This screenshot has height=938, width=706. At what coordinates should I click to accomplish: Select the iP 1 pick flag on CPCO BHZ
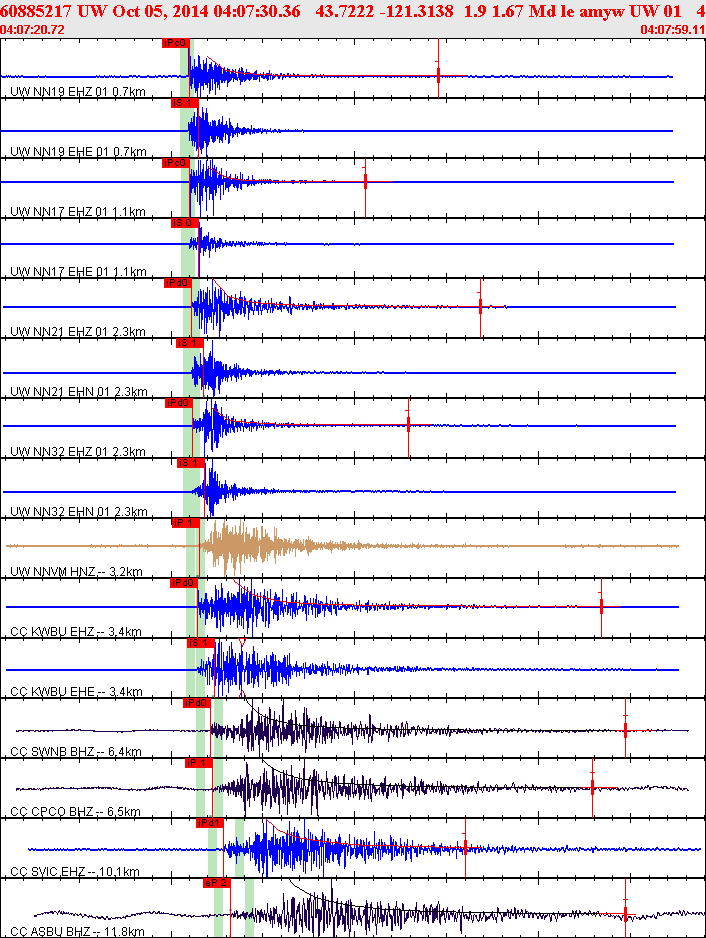(199, 763)
